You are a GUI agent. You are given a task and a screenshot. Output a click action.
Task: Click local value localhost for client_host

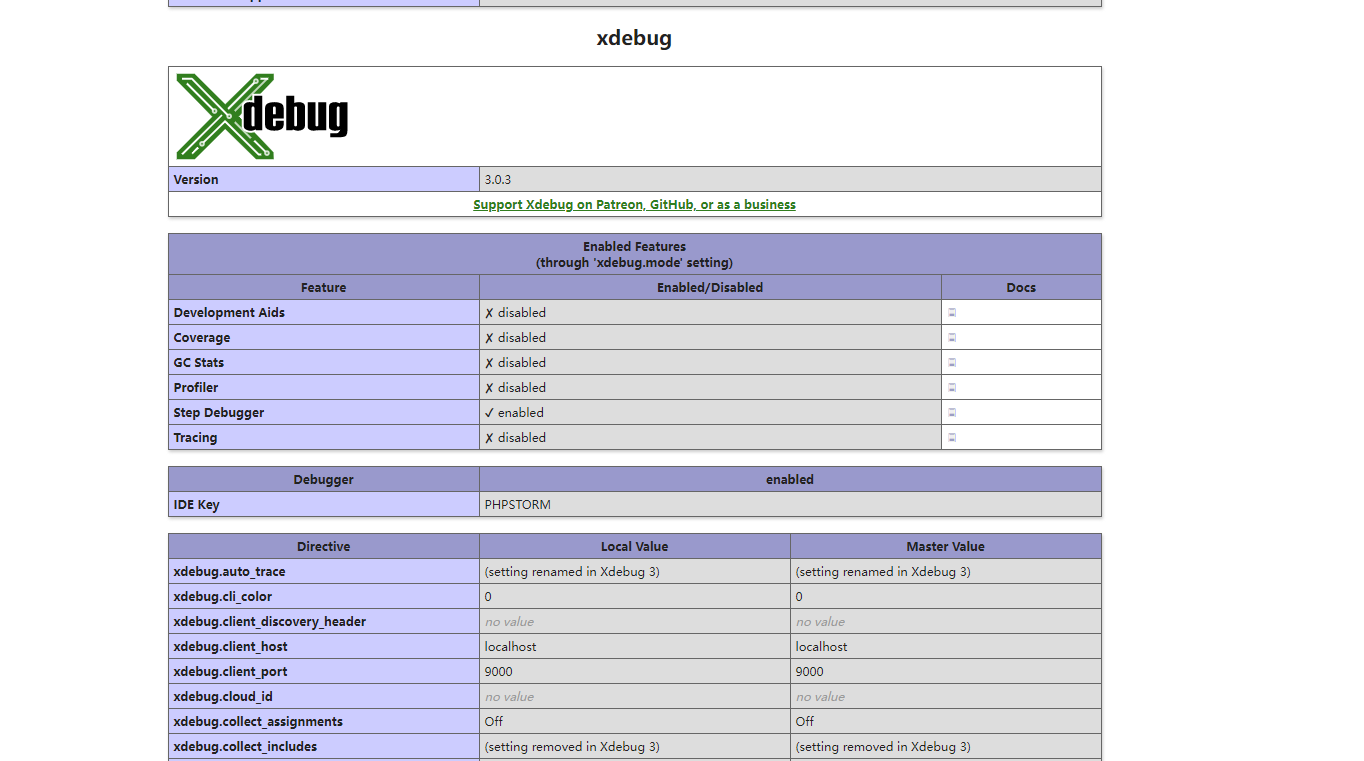pyautogui.click(x=510, y=647)
